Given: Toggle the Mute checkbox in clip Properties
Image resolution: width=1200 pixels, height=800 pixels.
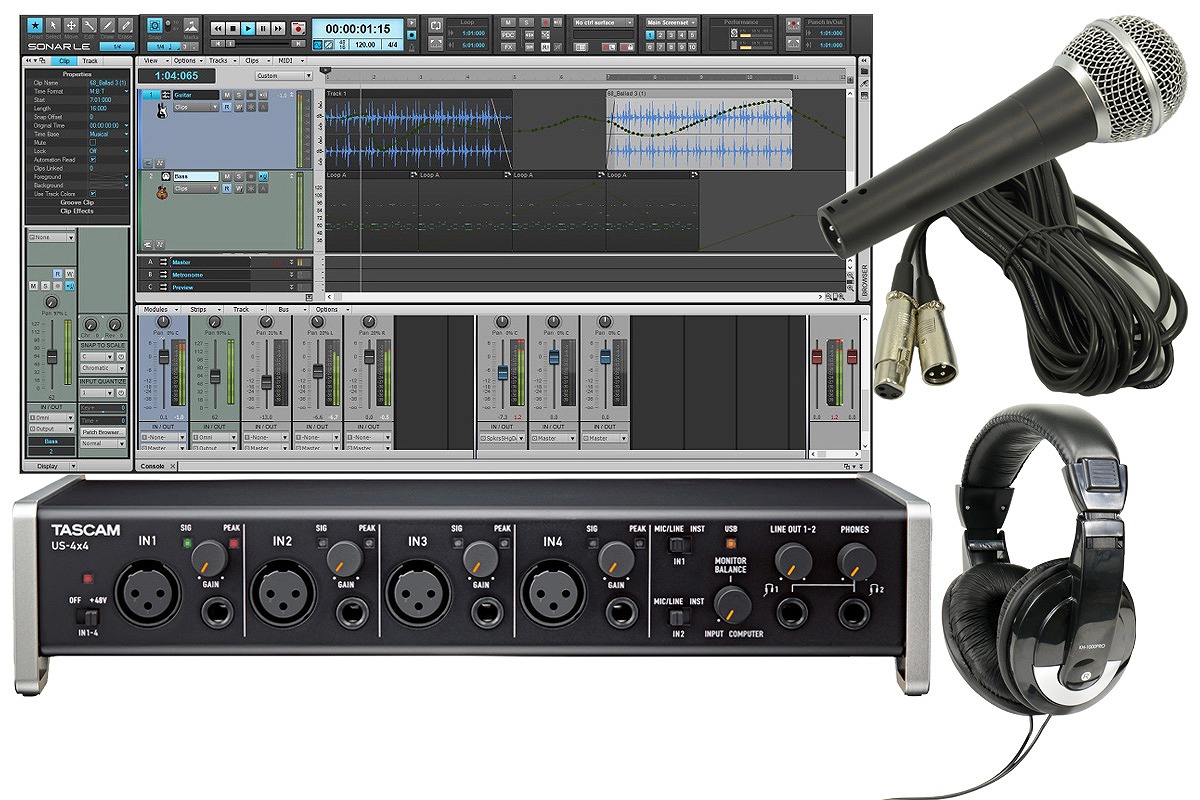Looking at the screenshot, I should 93,143.
